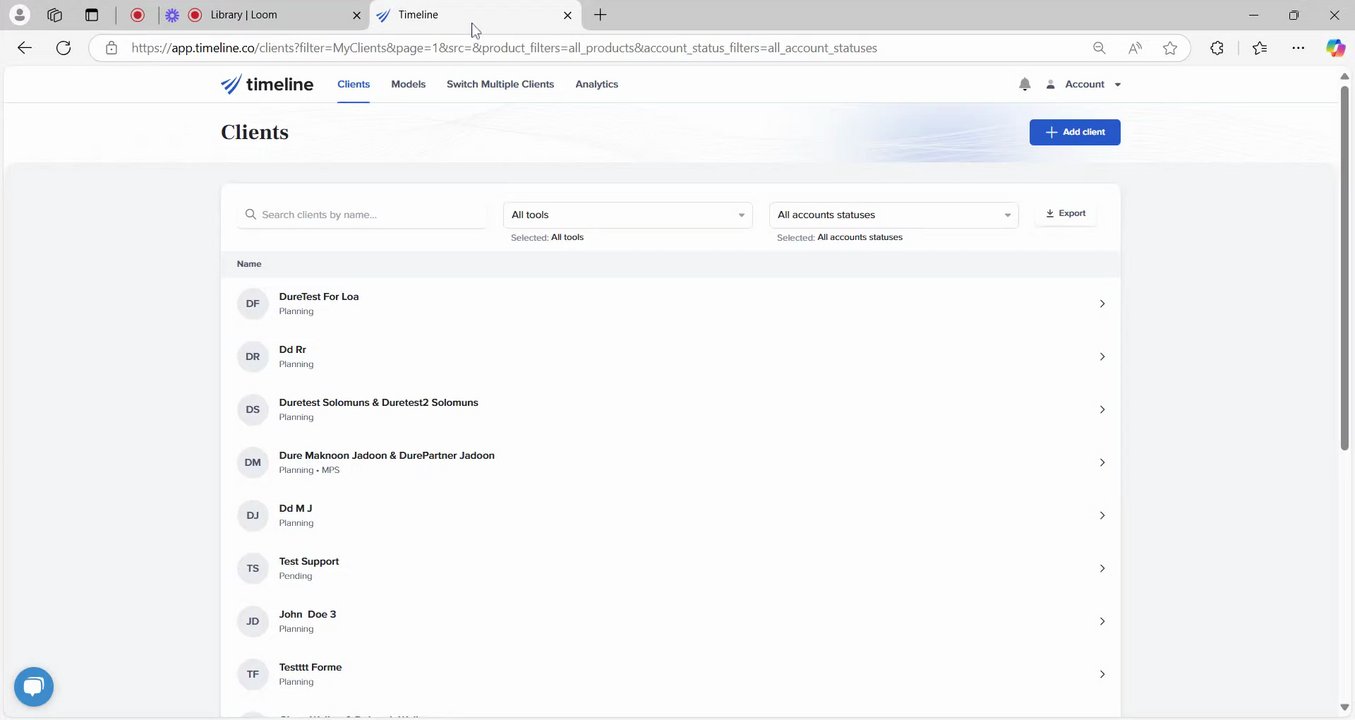Click the DF avatar for DureTest For Loa
The width and height of the screenshot is (1355, 720).
(253, 303)
